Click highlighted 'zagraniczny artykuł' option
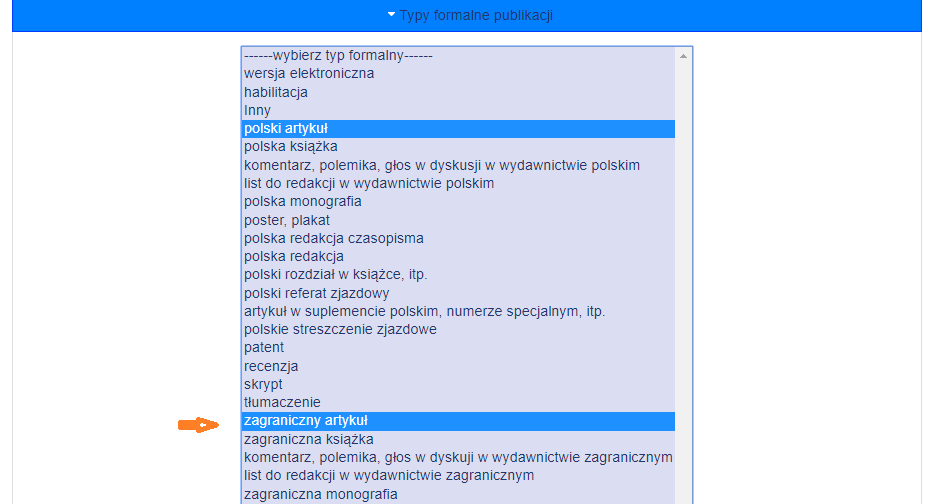Viewport: 933px width, 504px height. pos(306,421)
